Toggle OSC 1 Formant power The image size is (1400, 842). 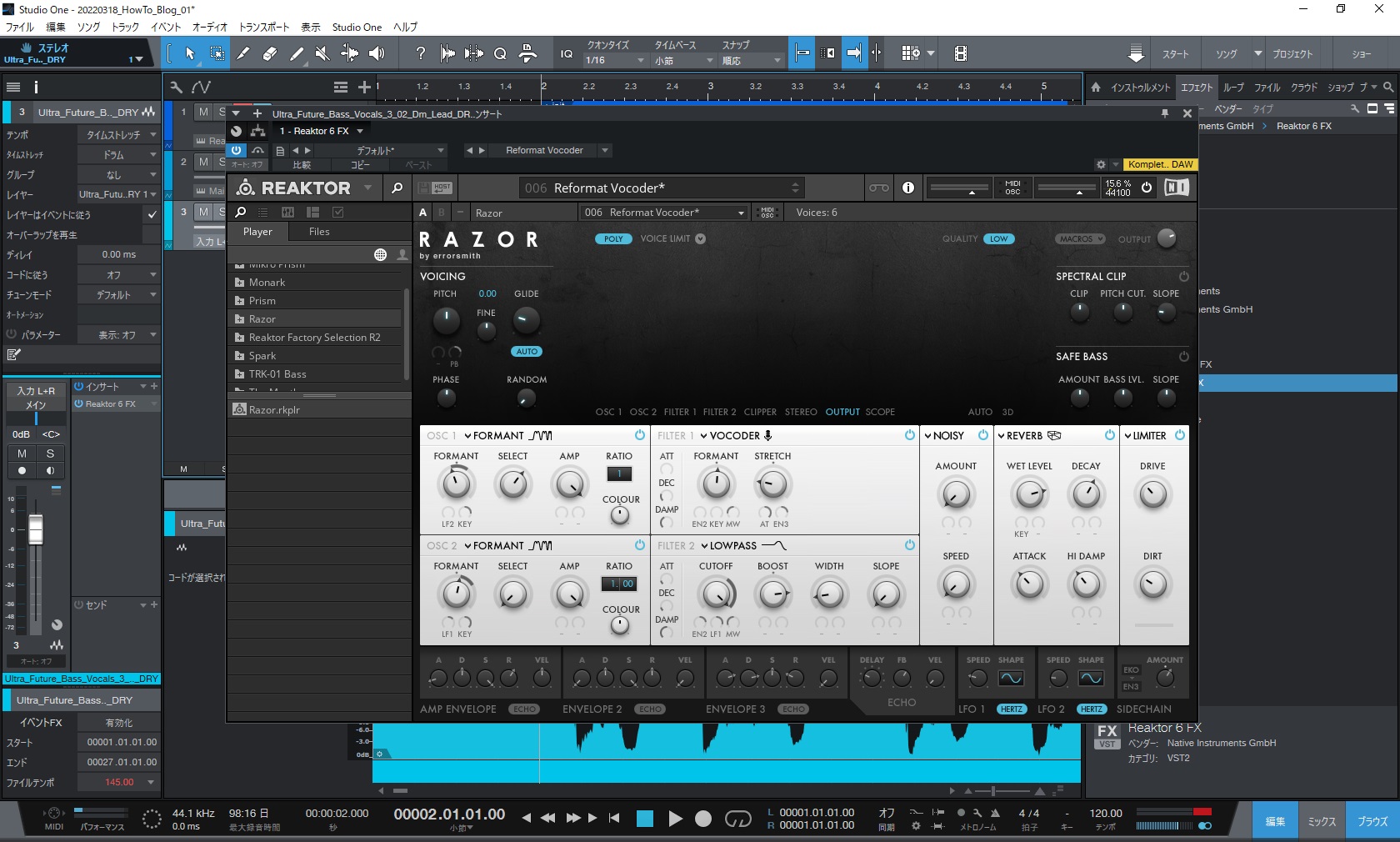(640, 435)
